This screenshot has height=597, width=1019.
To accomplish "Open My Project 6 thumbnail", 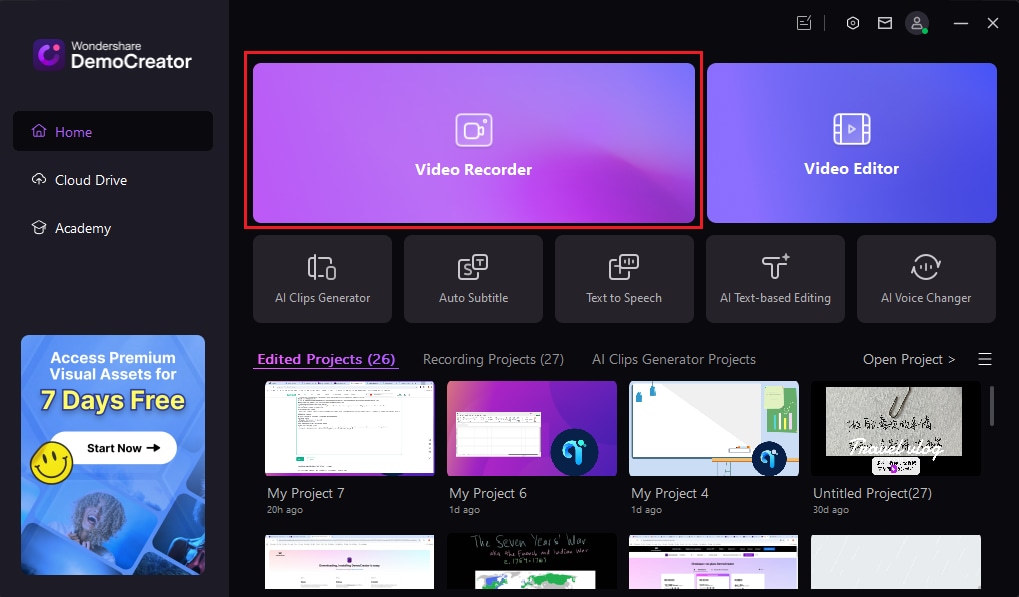I will tap(532, 428).
